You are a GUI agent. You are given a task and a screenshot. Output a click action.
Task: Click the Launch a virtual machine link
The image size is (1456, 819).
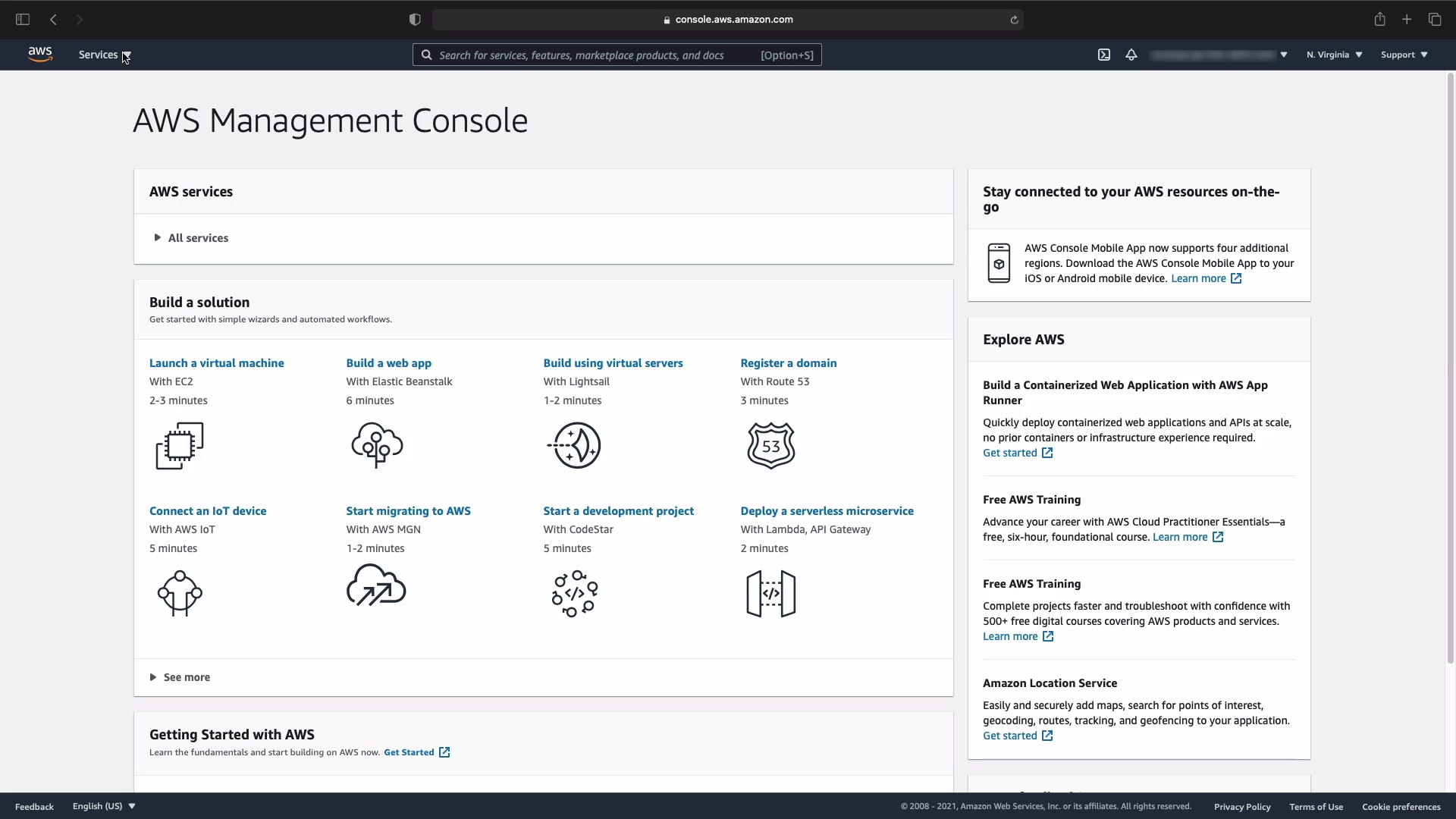[x=216, y=363]
